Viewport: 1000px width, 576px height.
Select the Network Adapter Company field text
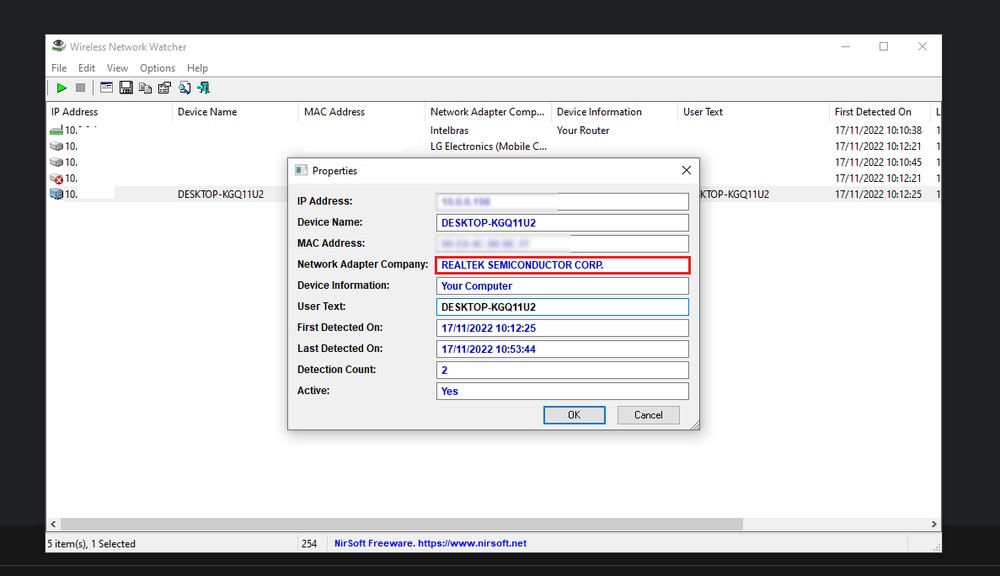562,264
